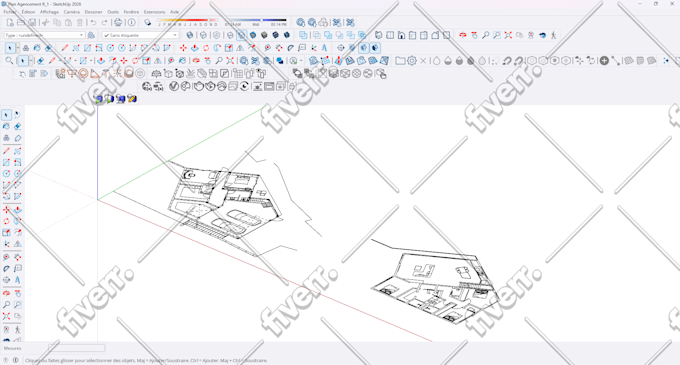The height and width of the screenshot is (365, 680).
Task: Click the Undo arrow icon
Action: click(93, 23)
